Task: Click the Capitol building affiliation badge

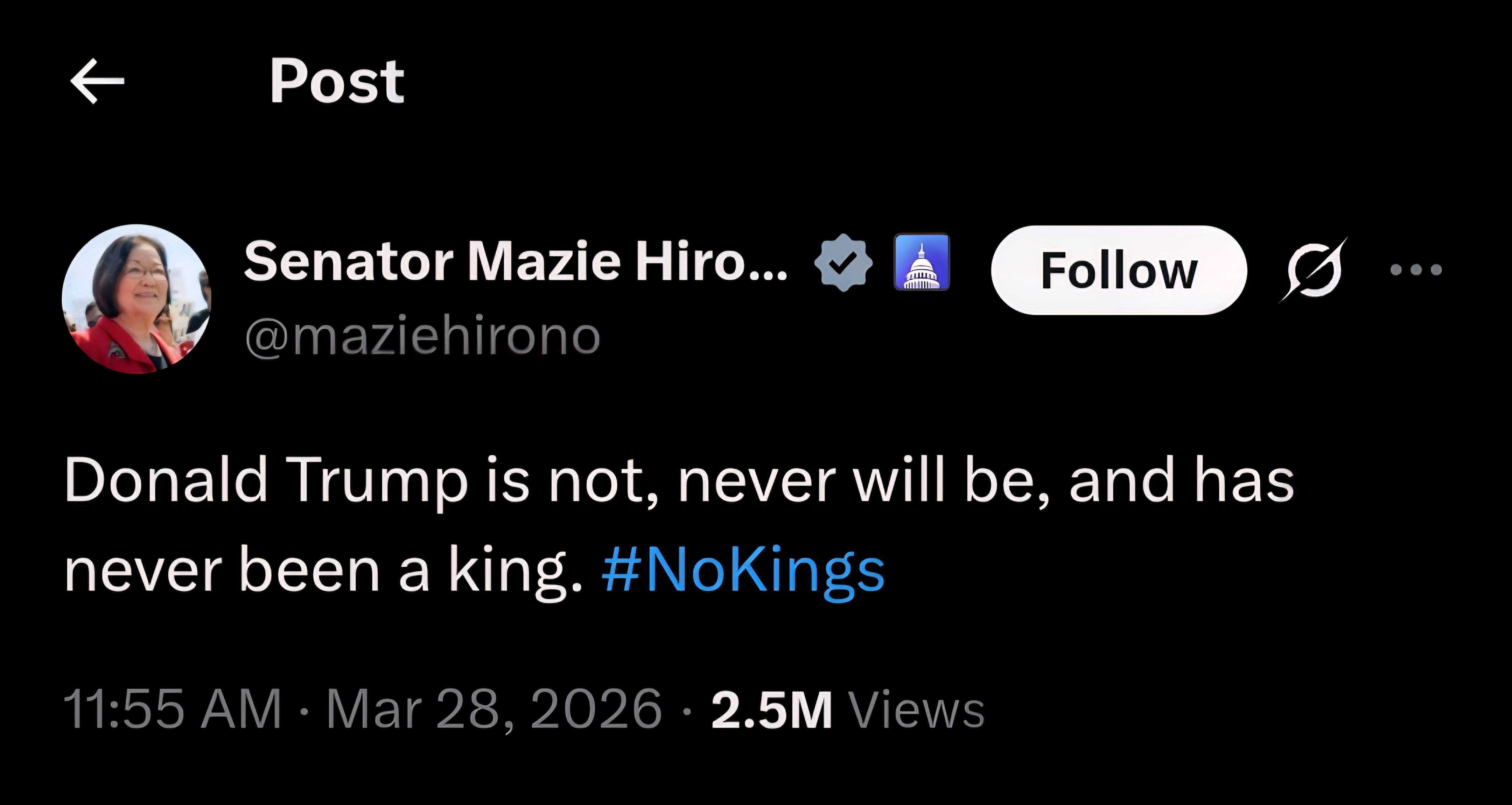Action: (922, 262)
